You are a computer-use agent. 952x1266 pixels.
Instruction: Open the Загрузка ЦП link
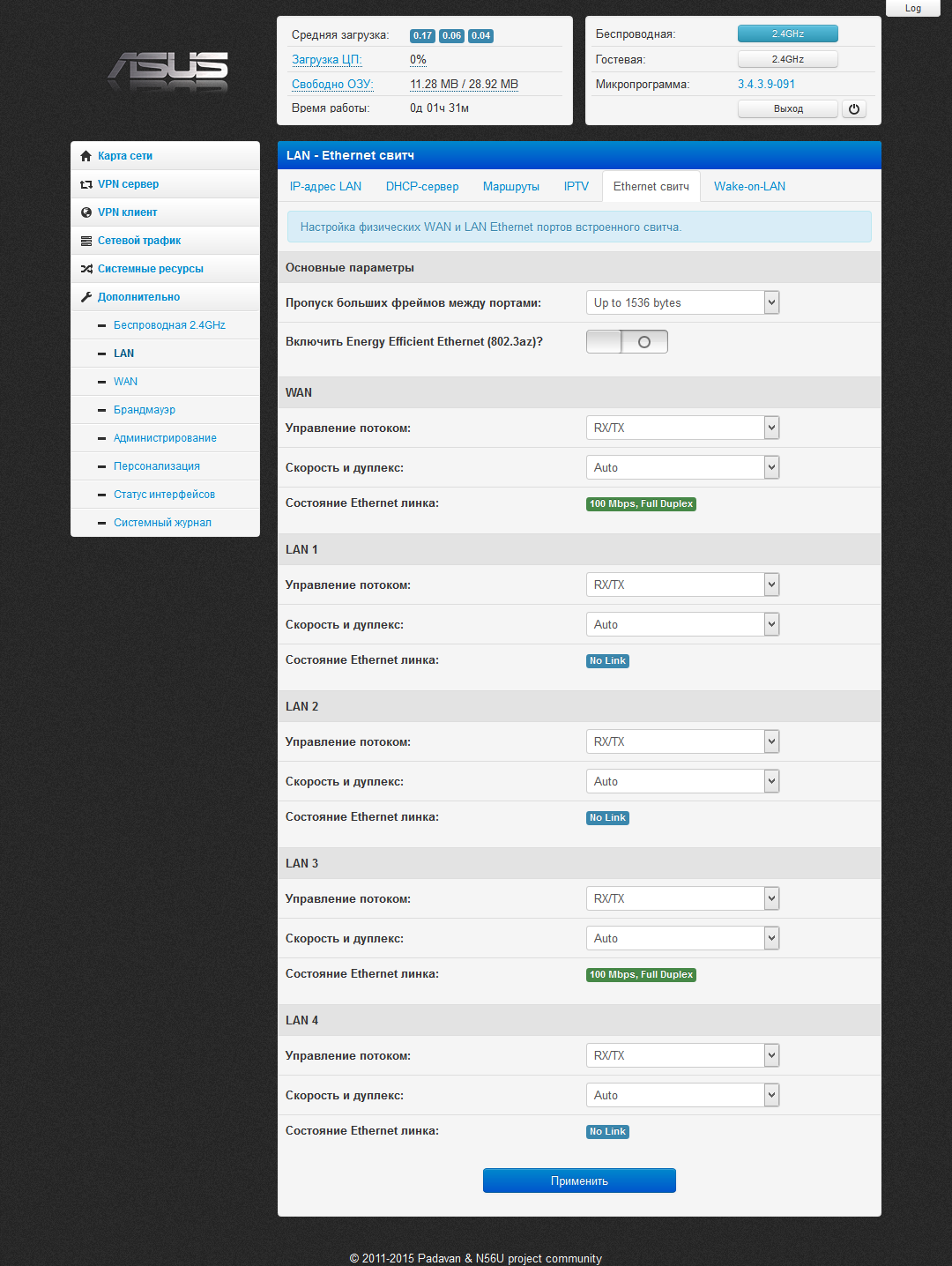tap(327, 60)
